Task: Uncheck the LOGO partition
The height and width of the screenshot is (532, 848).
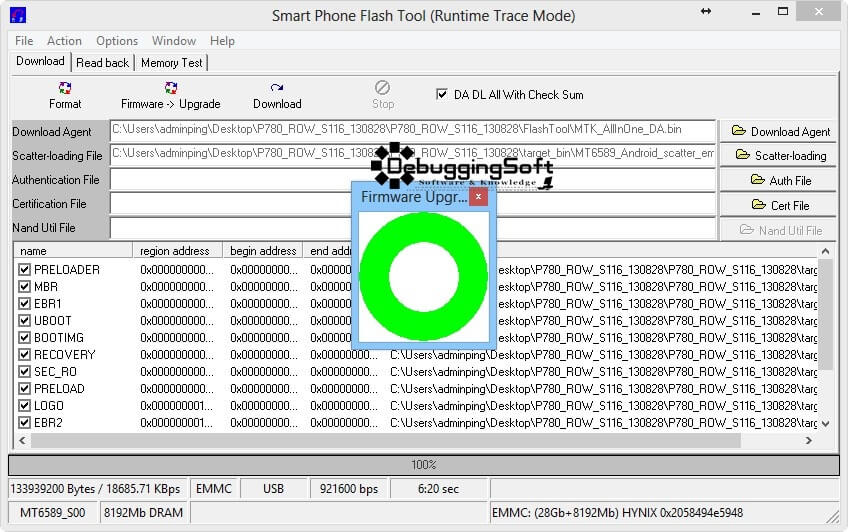Action: pos(24,405)
